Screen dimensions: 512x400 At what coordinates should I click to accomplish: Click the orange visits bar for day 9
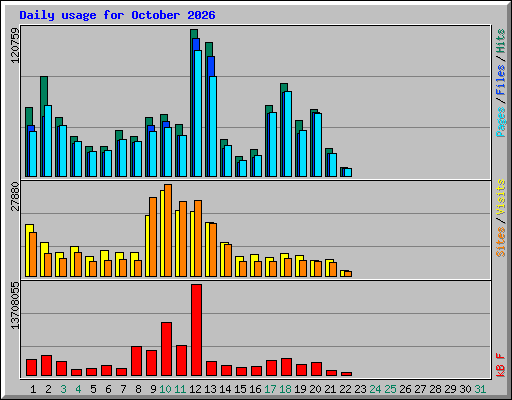[153, 237]
